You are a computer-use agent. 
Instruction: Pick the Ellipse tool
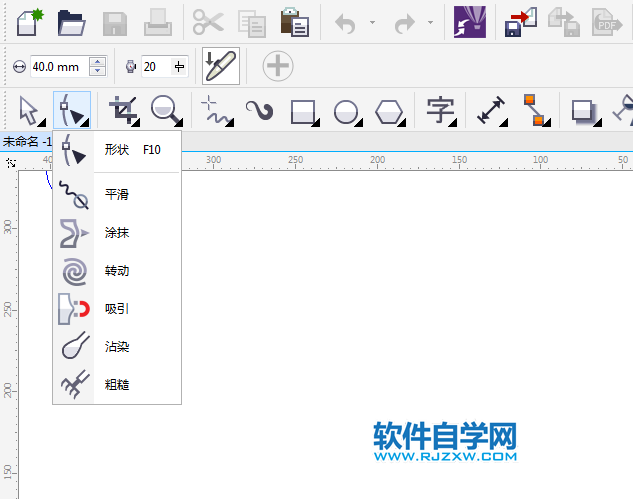coord(346,110)
